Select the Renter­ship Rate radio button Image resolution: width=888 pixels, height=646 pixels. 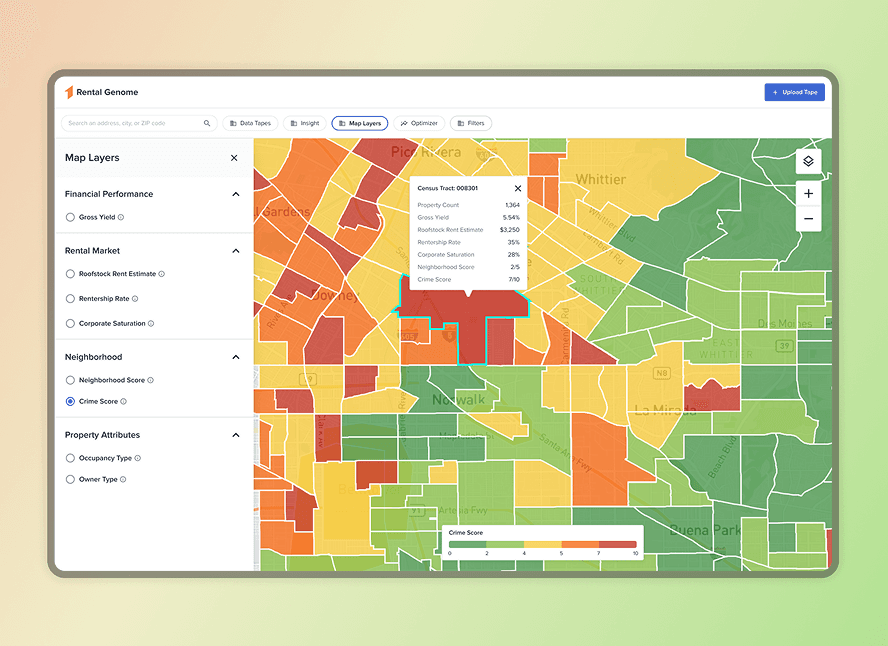70,299
